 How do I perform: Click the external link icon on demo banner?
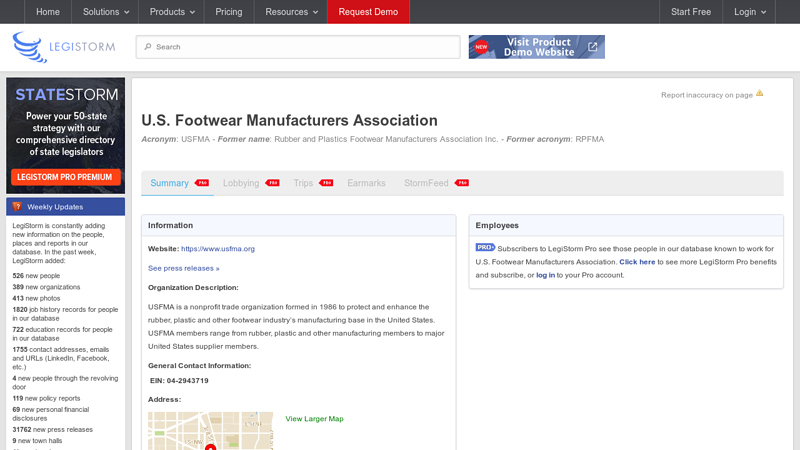[x=592, y=47]
